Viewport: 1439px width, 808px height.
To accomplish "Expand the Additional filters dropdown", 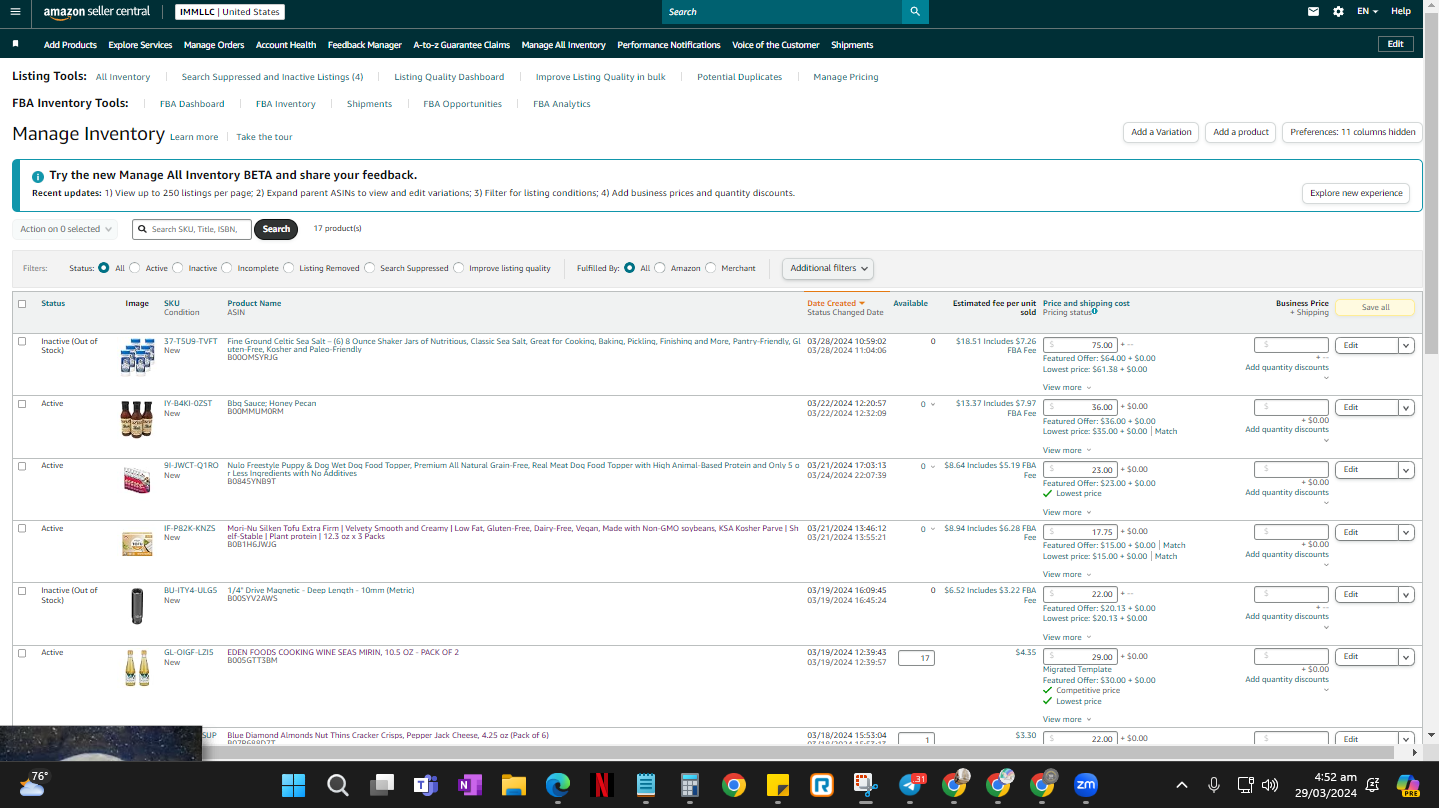I will [x=828, y=268].
